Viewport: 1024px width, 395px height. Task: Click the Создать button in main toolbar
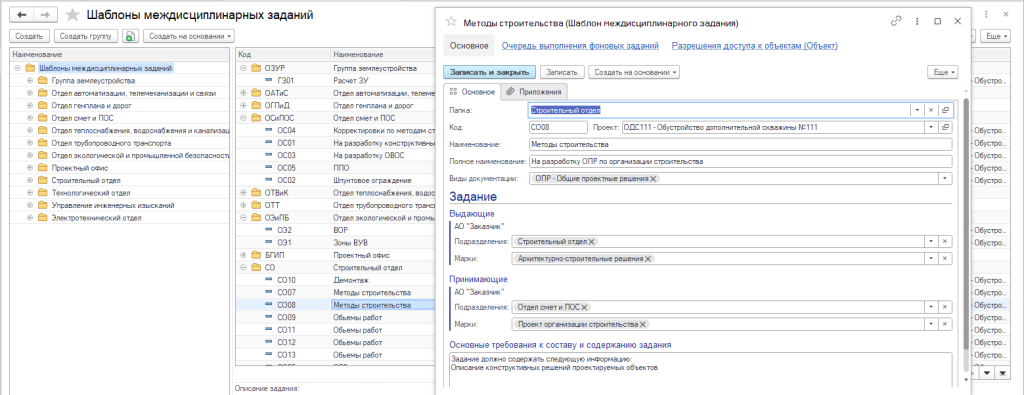pyautogui.click(x=29, y=37)
